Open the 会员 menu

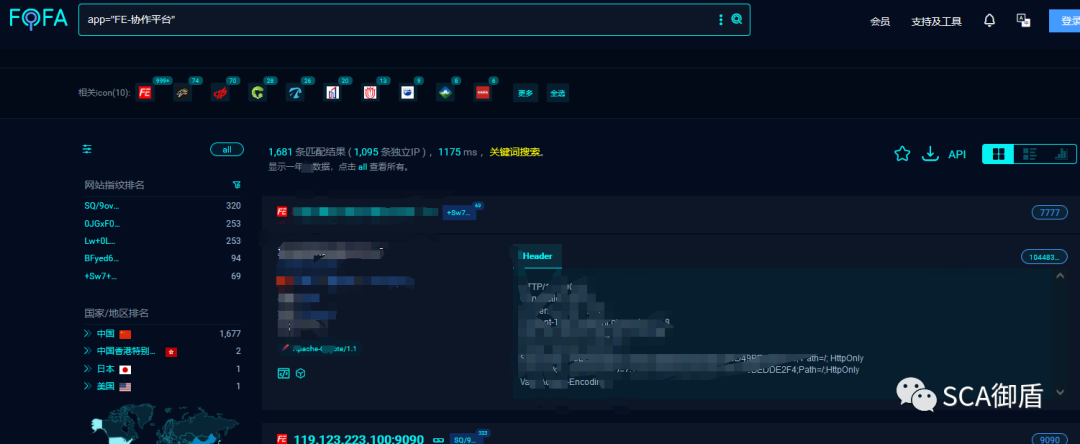click(x=880, y=21)
